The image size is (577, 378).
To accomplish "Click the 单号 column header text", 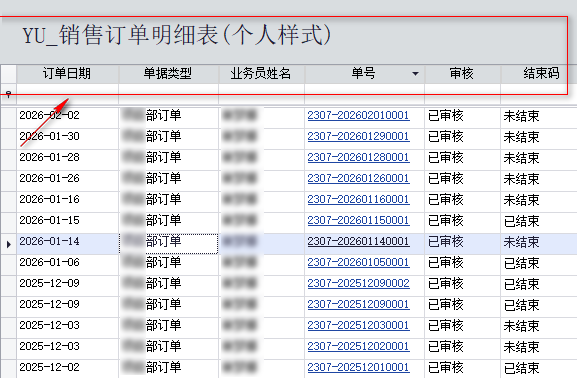I will [364, 74].
